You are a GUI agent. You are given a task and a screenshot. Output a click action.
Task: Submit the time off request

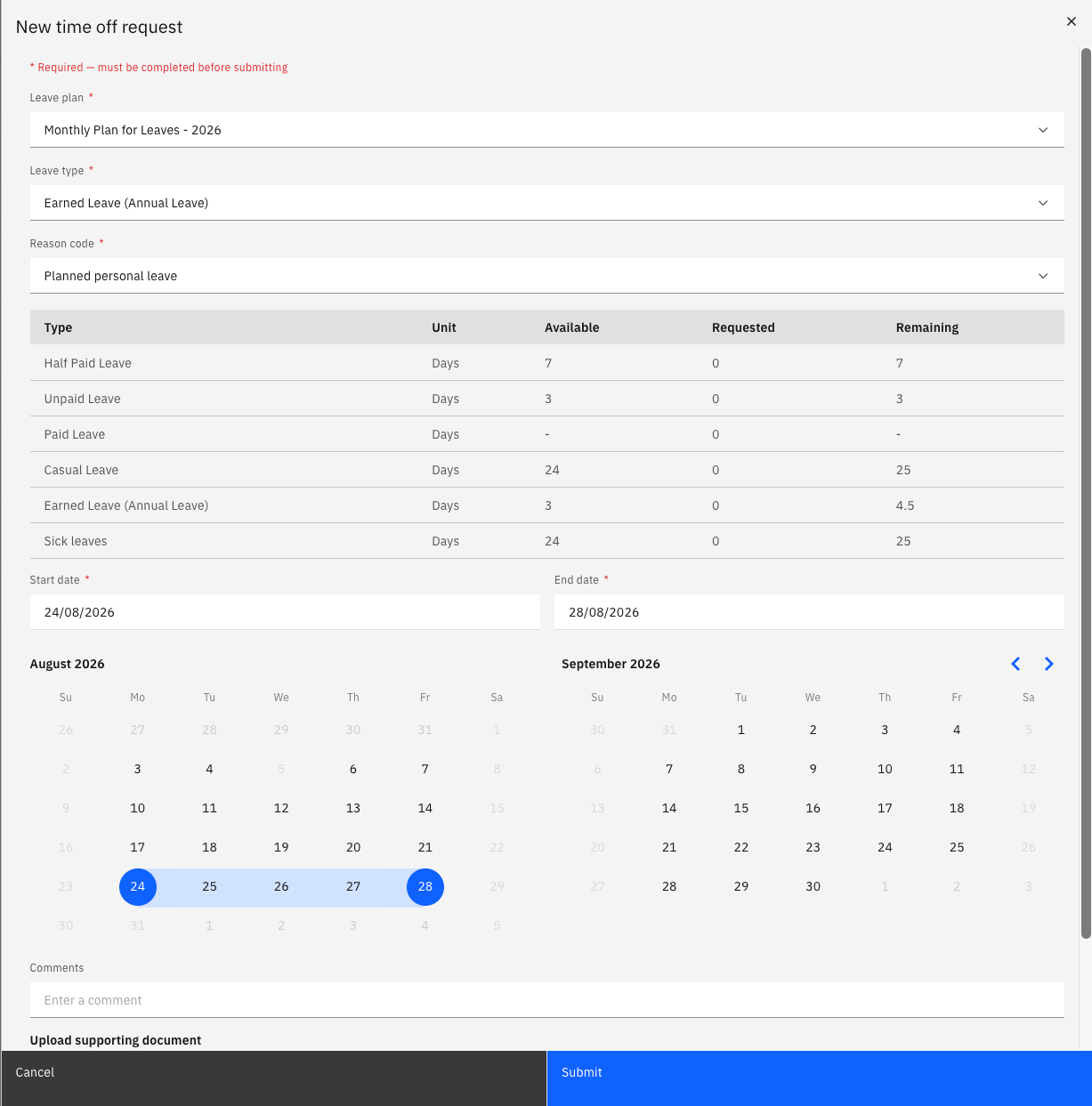coord(820,1078)
